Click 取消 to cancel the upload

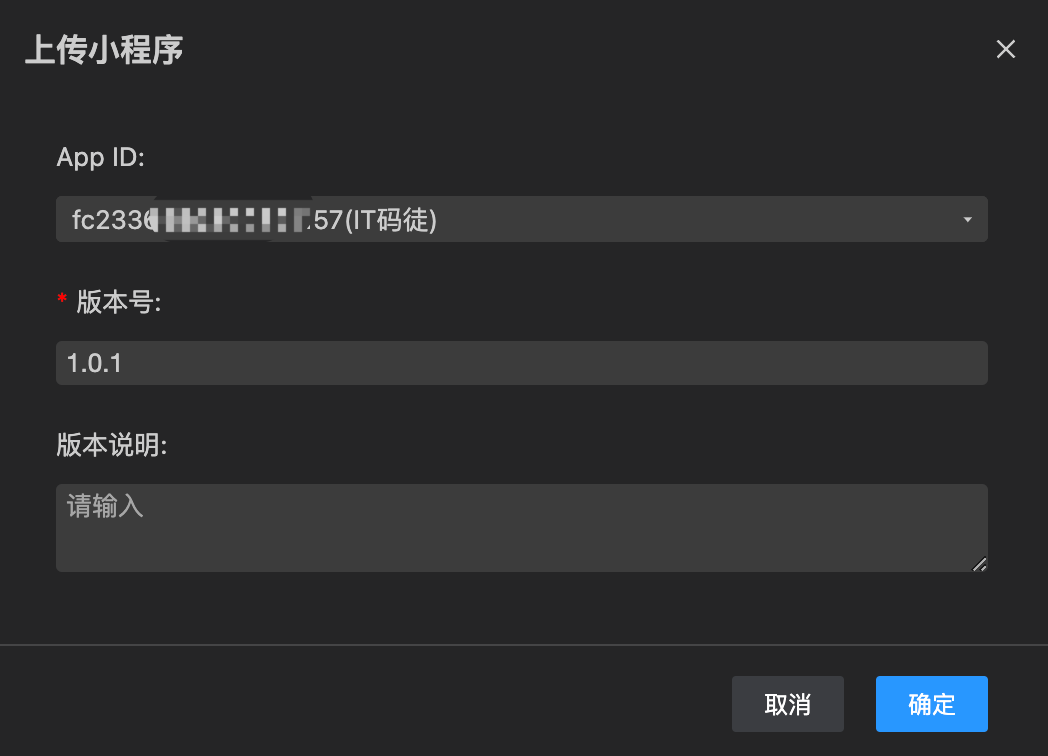[787, 704]
